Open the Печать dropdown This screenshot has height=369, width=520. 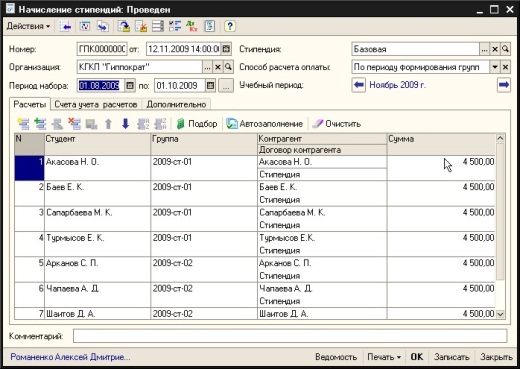[384, 357]
